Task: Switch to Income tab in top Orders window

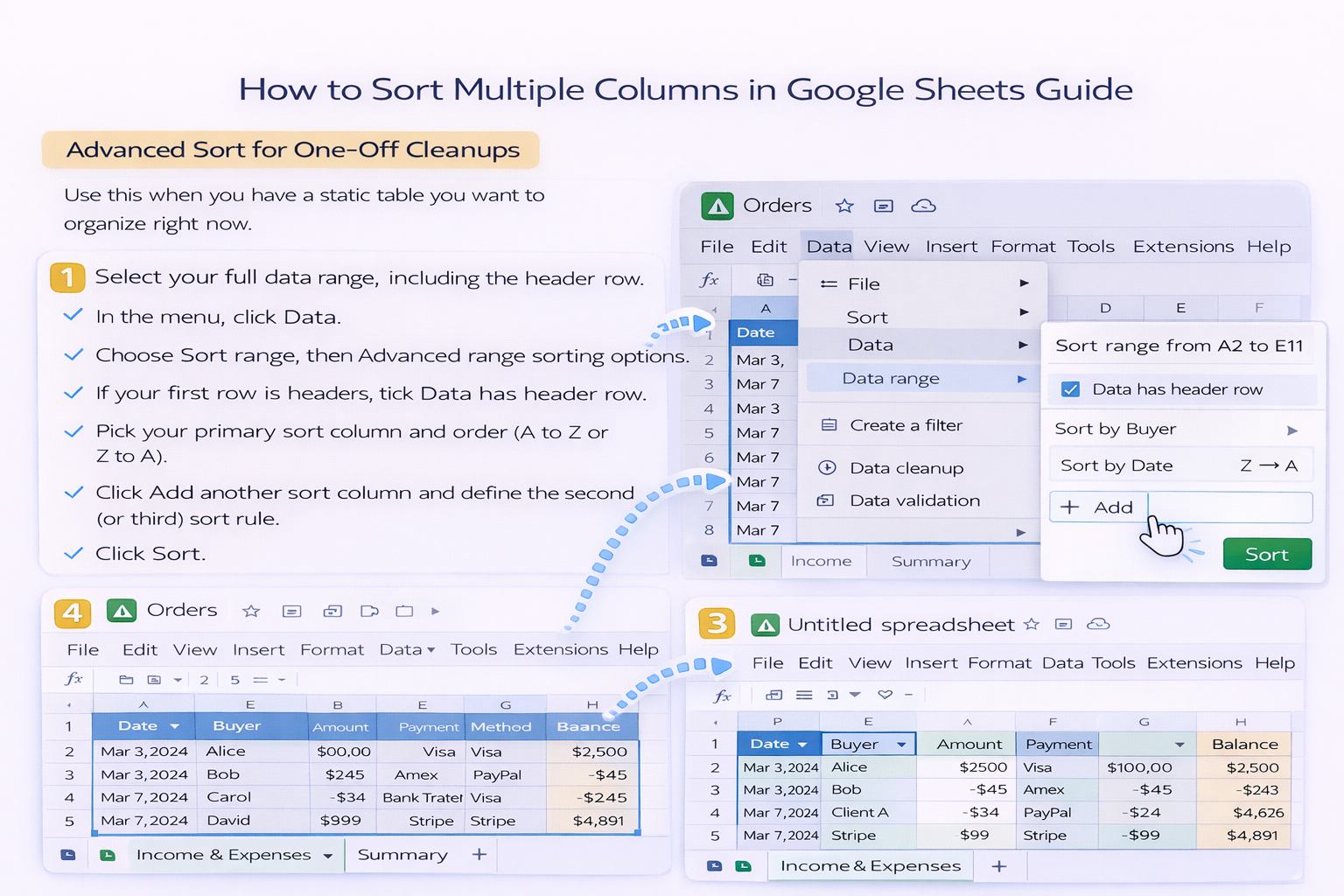Action: click(821, 561)
